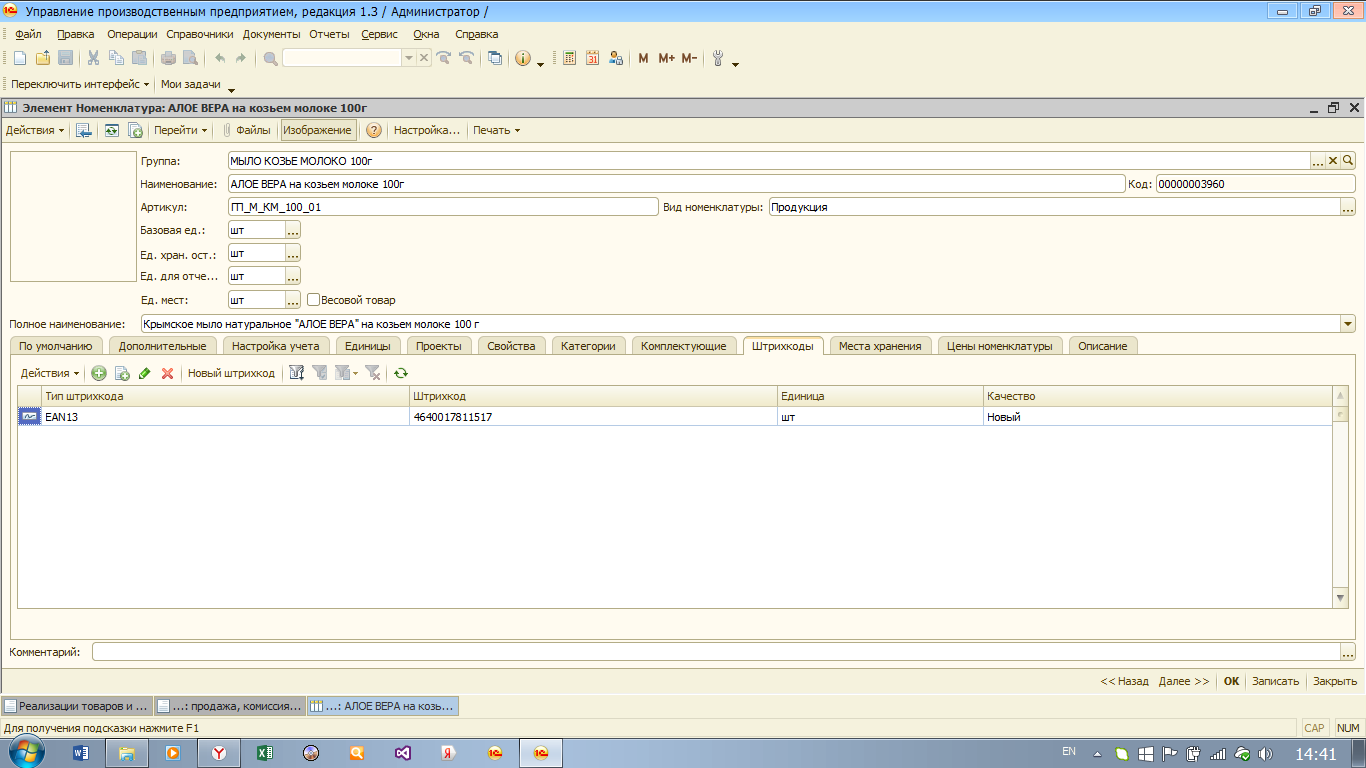This screenshot has height=768, width=1366.
Task: Switch to the Единицы tab
Action: 367,346
